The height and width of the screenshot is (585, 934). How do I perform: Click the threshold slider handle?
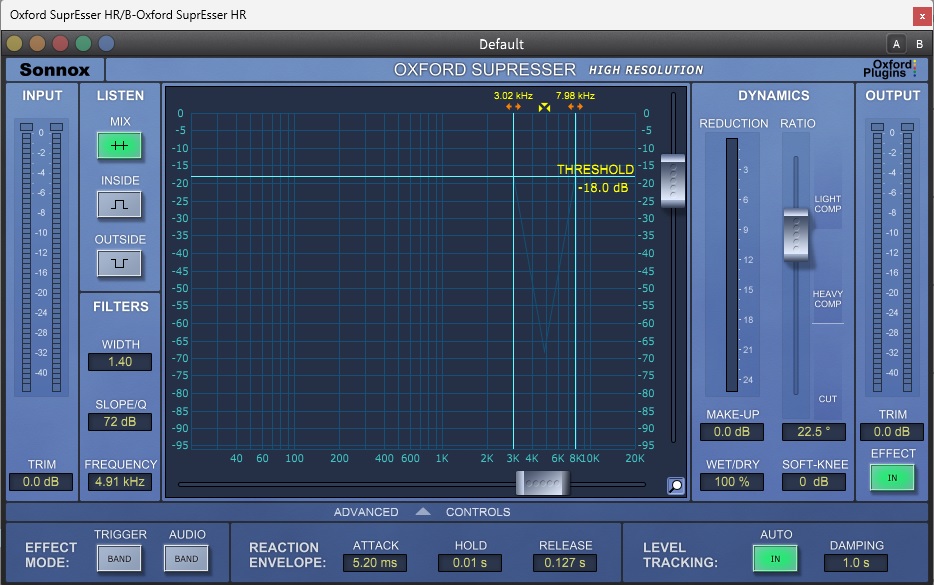click(673, 181)
